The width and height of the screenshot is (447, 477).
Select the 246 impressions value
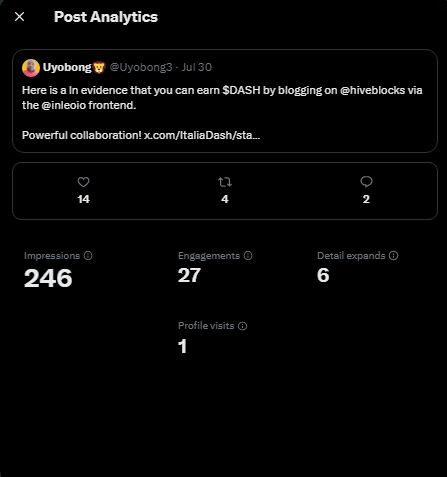[x=48, y=278]
